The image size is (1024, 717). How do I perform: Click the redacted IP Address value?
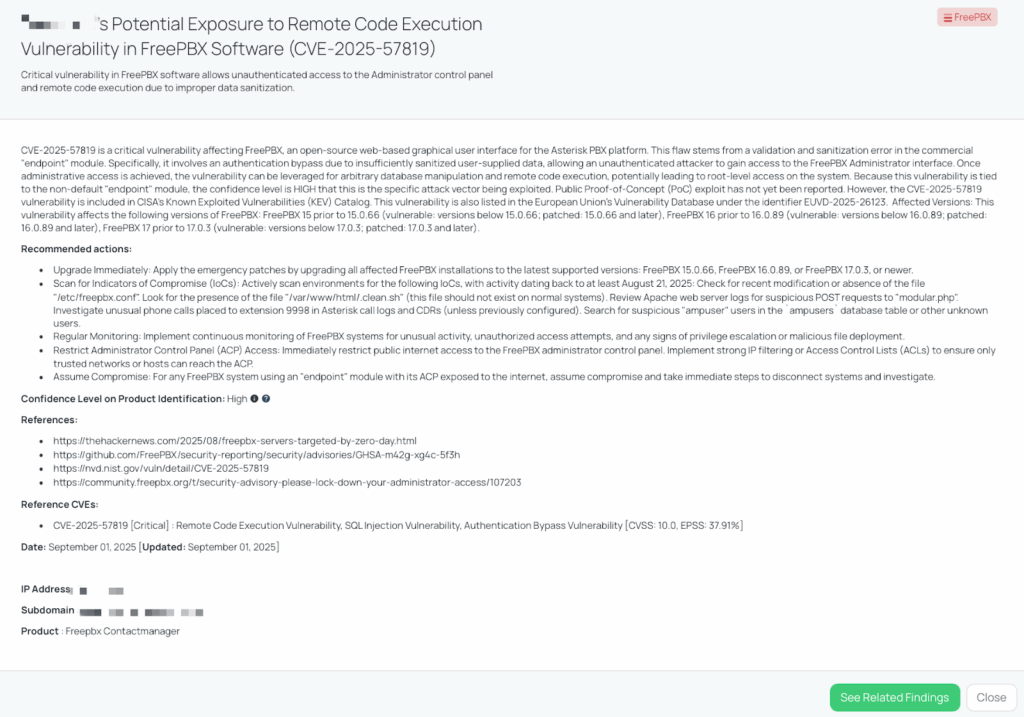(99, 591)
